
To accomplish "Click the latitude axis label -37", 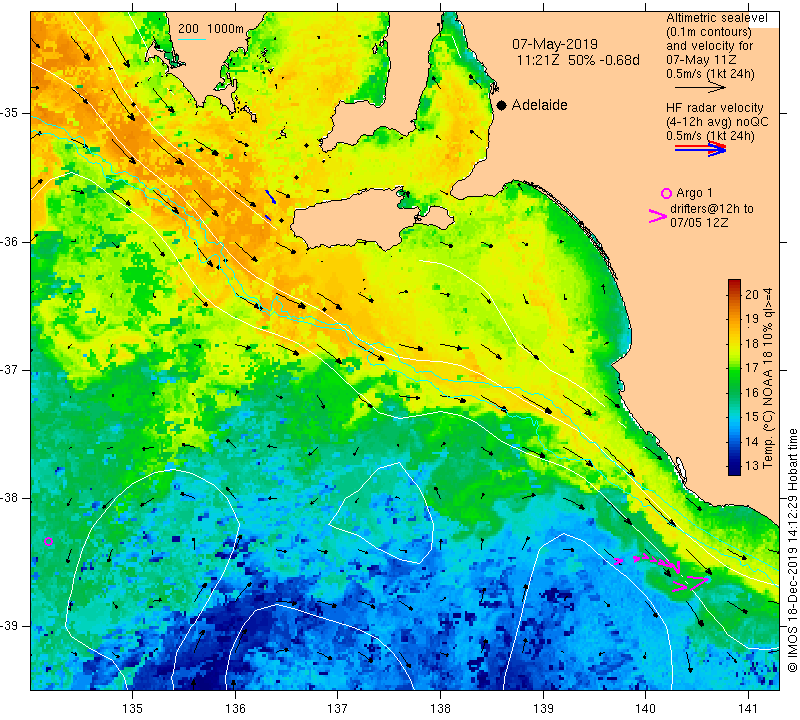I will pos(9,369).
